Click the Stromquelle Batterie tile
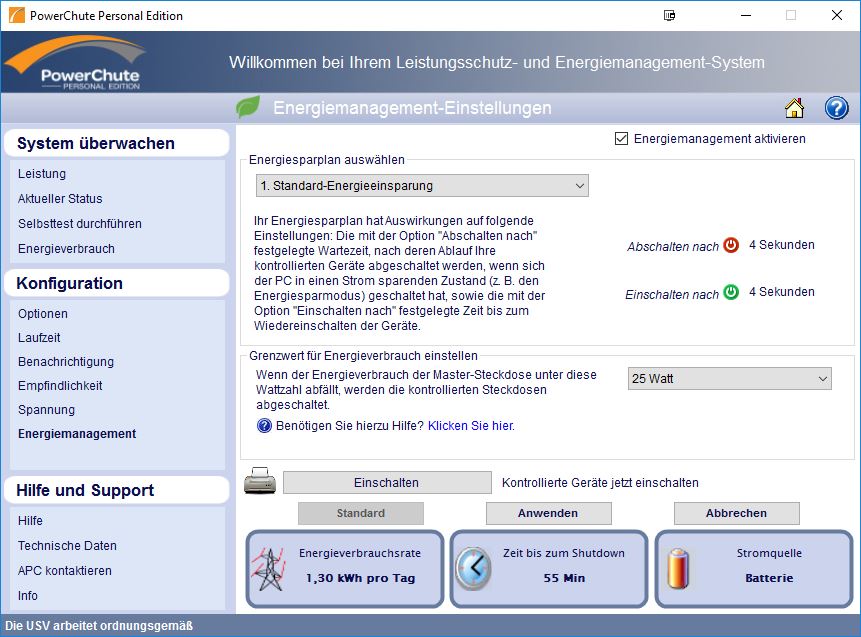 (x=754, y=569)
